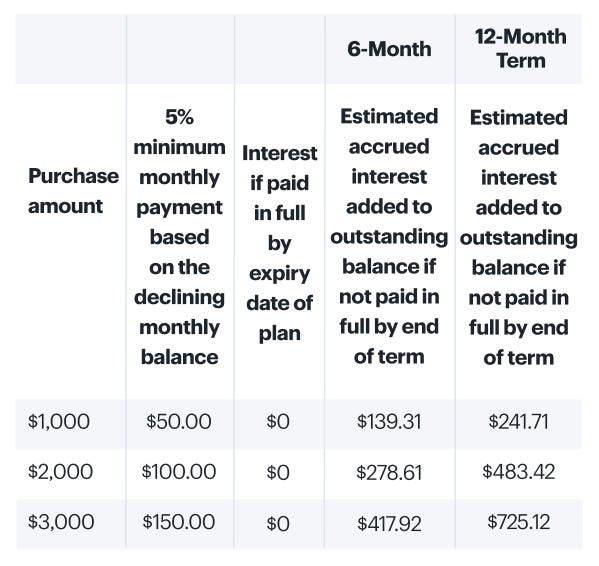599x566 pixels.
Task: Select the $150.00 minimum payment cell
Action: click(x=179, y=522)
